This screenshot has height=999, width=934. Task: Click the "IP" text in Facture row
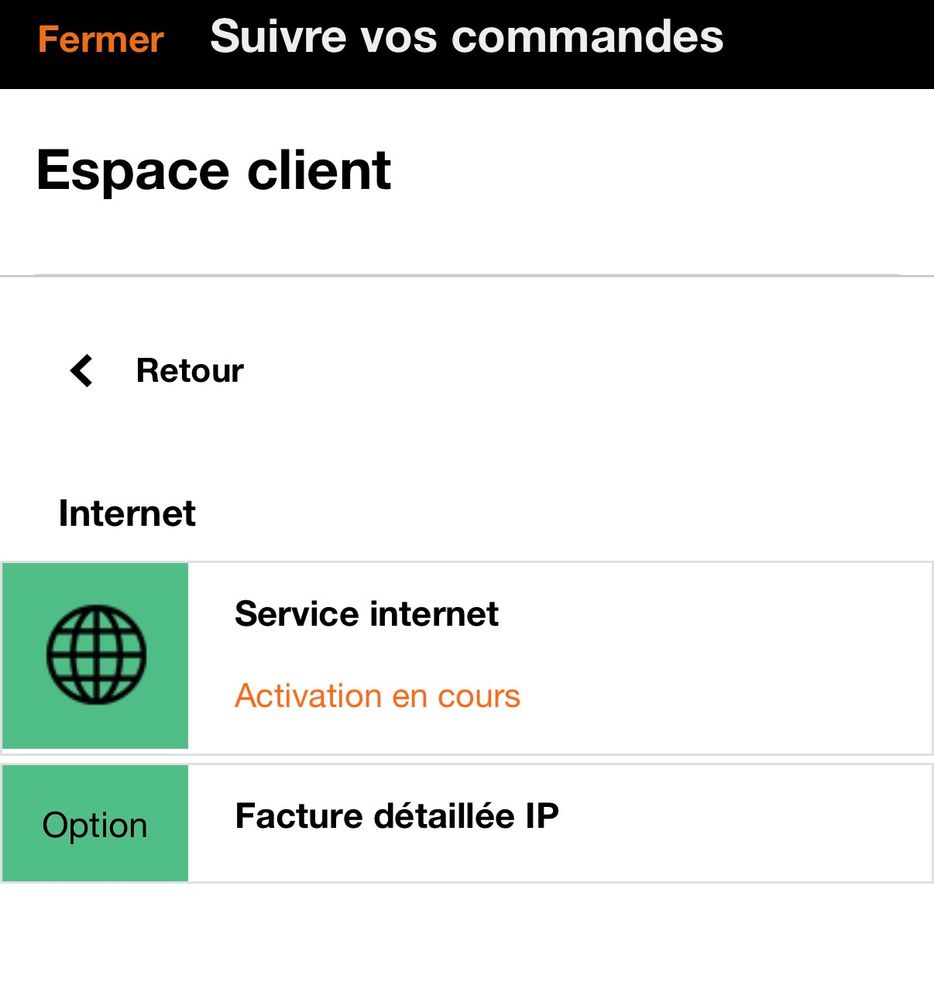540,817
